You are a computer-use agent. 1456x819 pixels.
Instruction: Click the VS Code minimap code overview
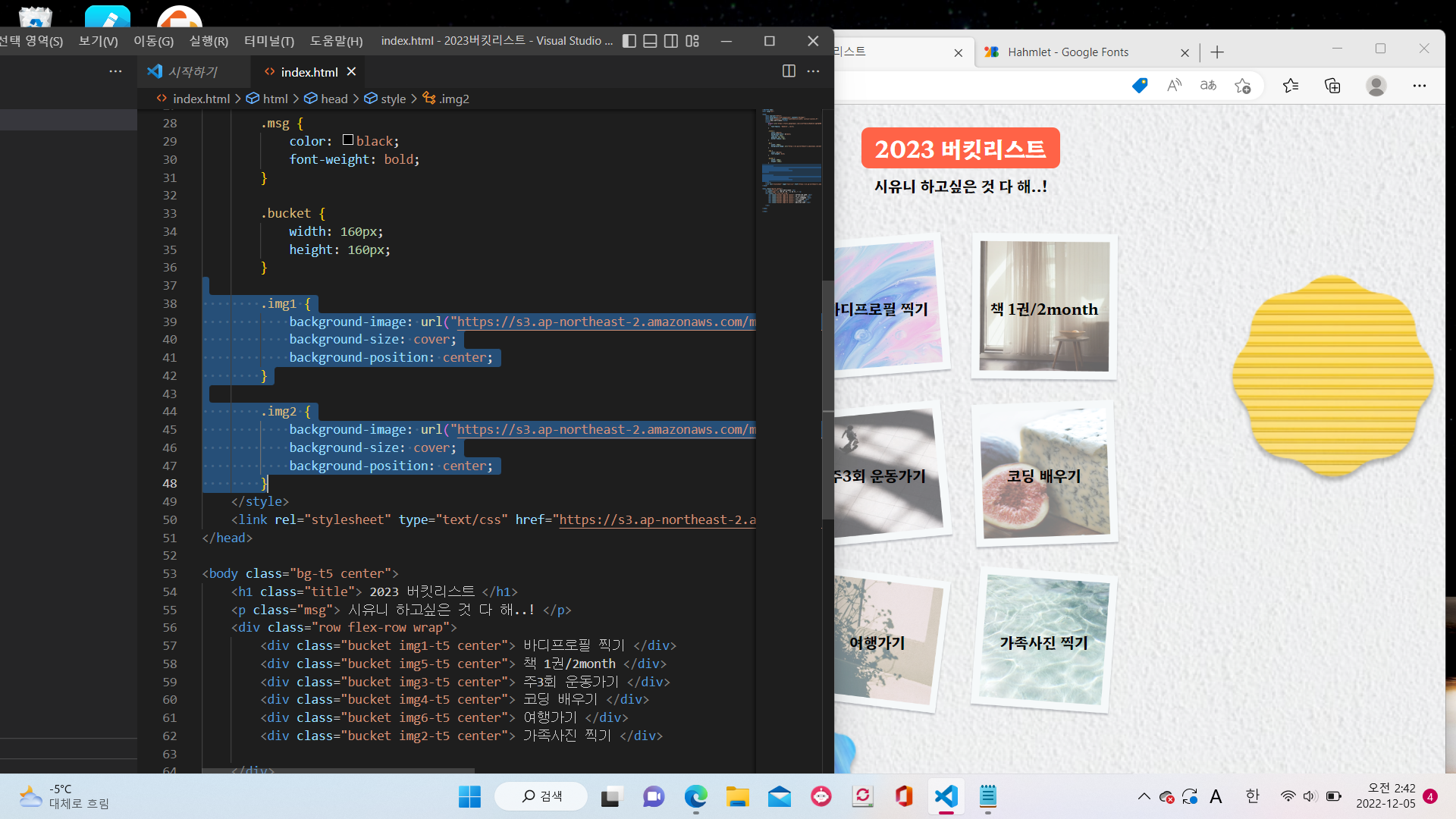790,161
